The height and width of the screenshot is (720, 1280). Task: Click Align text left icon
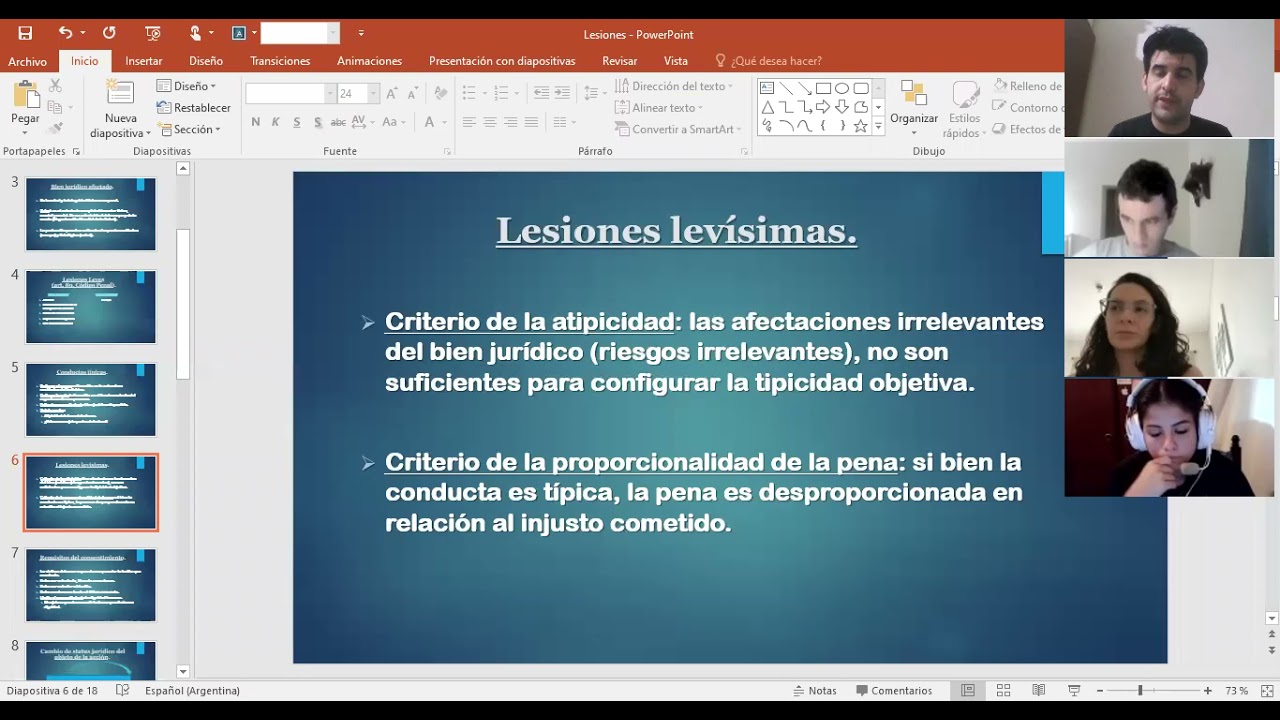coord(469,122)
